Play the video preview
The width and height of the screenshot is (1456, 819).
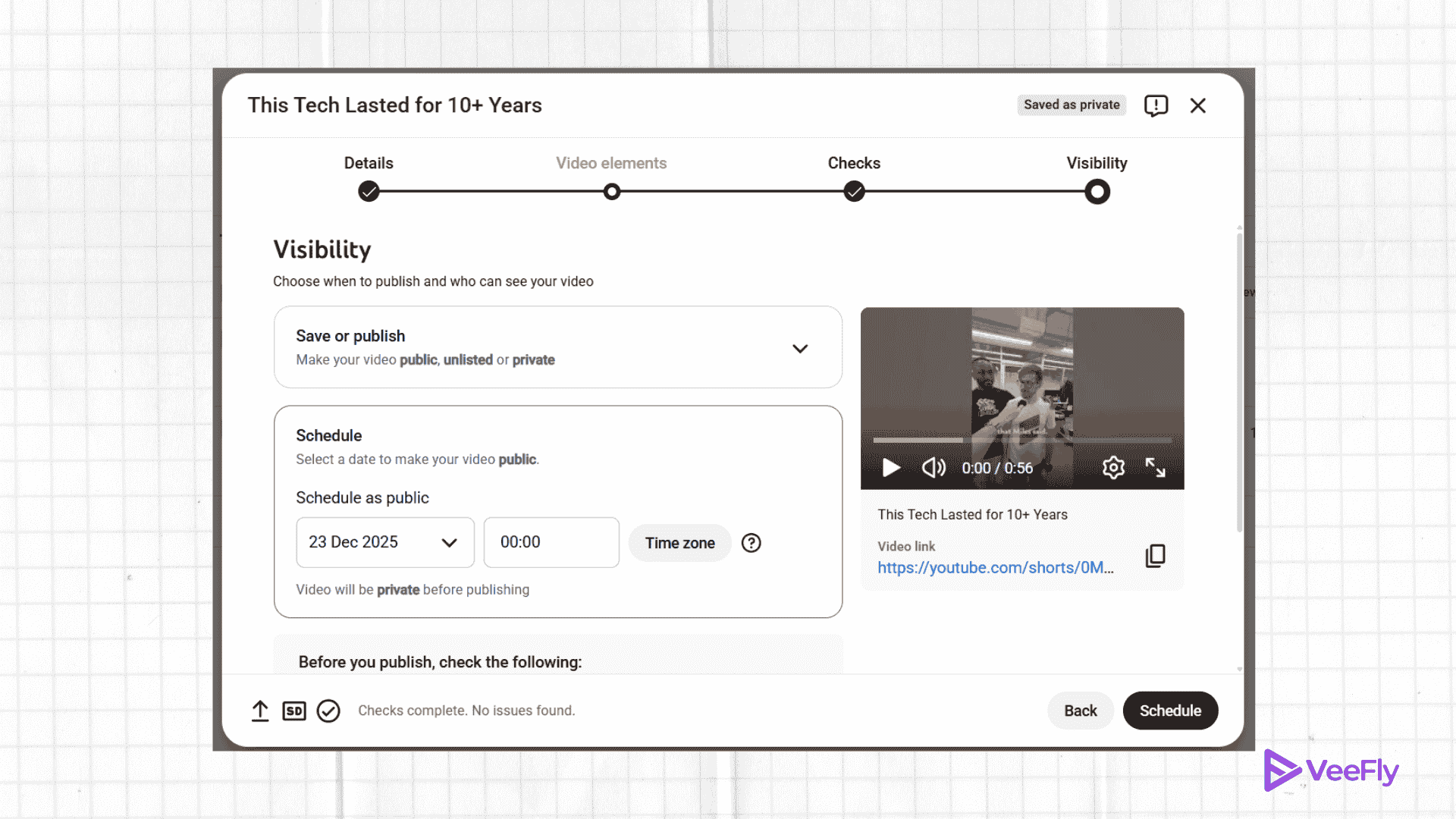pos(892,468)
